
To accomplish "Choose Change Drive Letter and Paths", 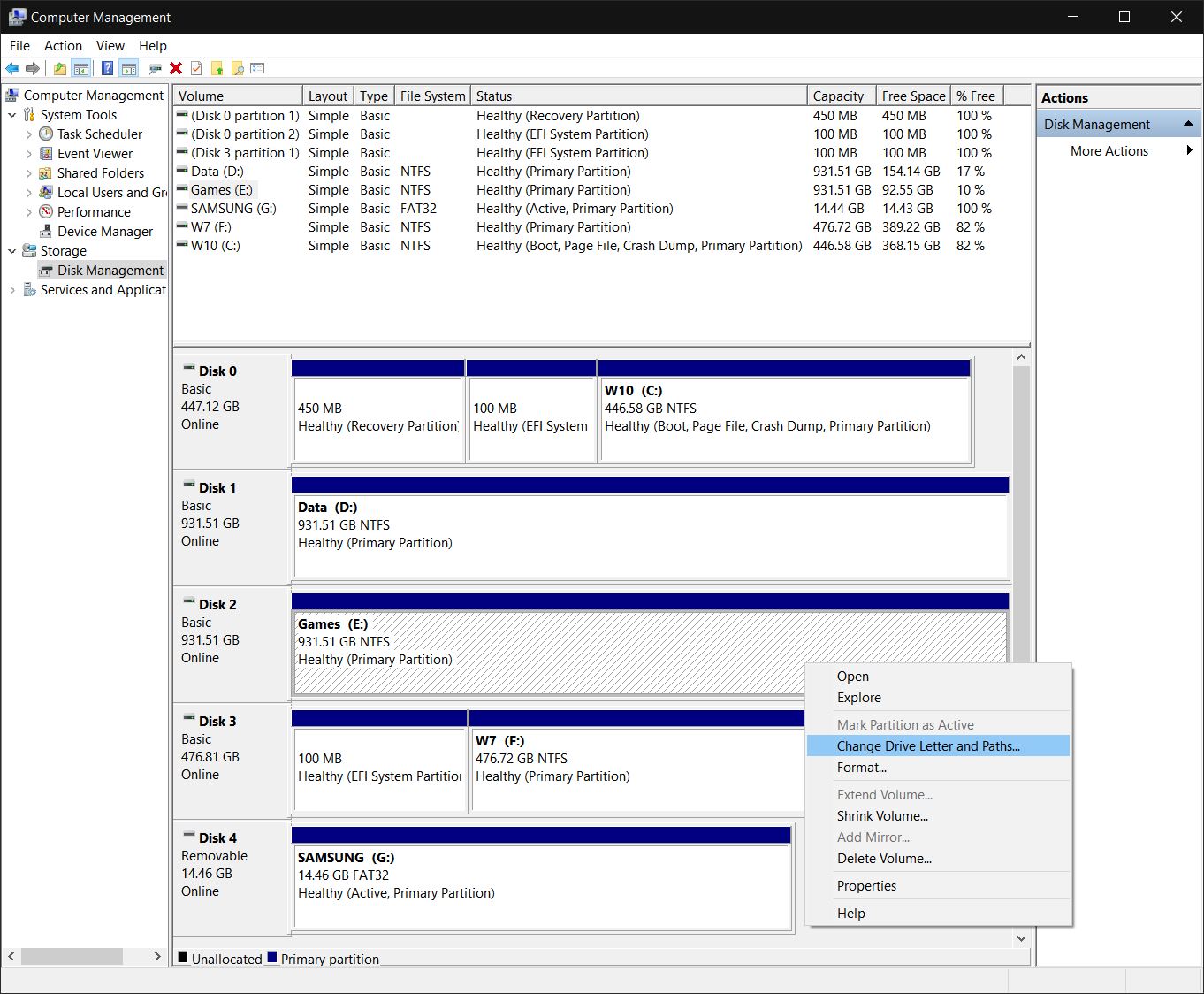I will tap(939, 746).
